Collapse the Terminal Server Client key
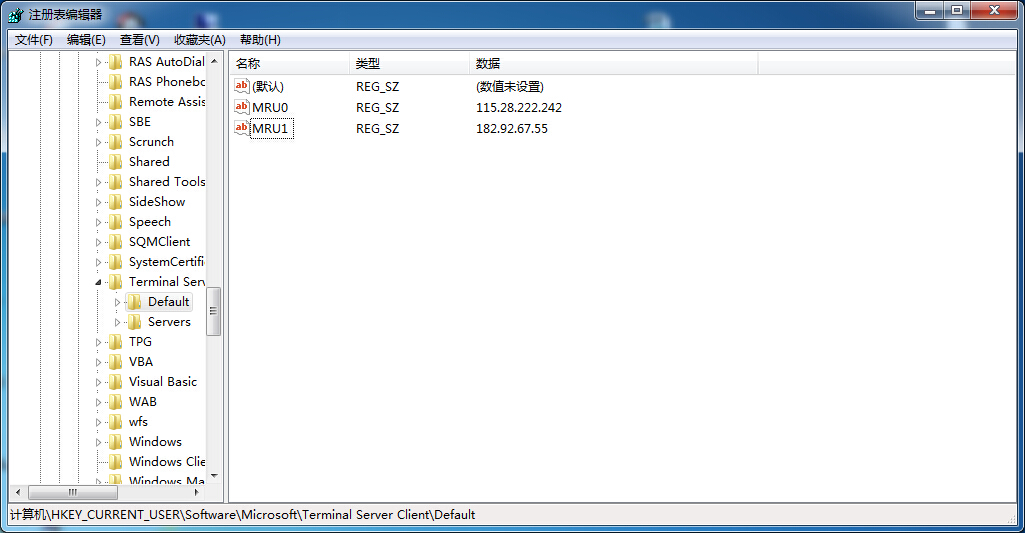The width and height of the screenshot is (1025, 533). click(x=99, y=282)
